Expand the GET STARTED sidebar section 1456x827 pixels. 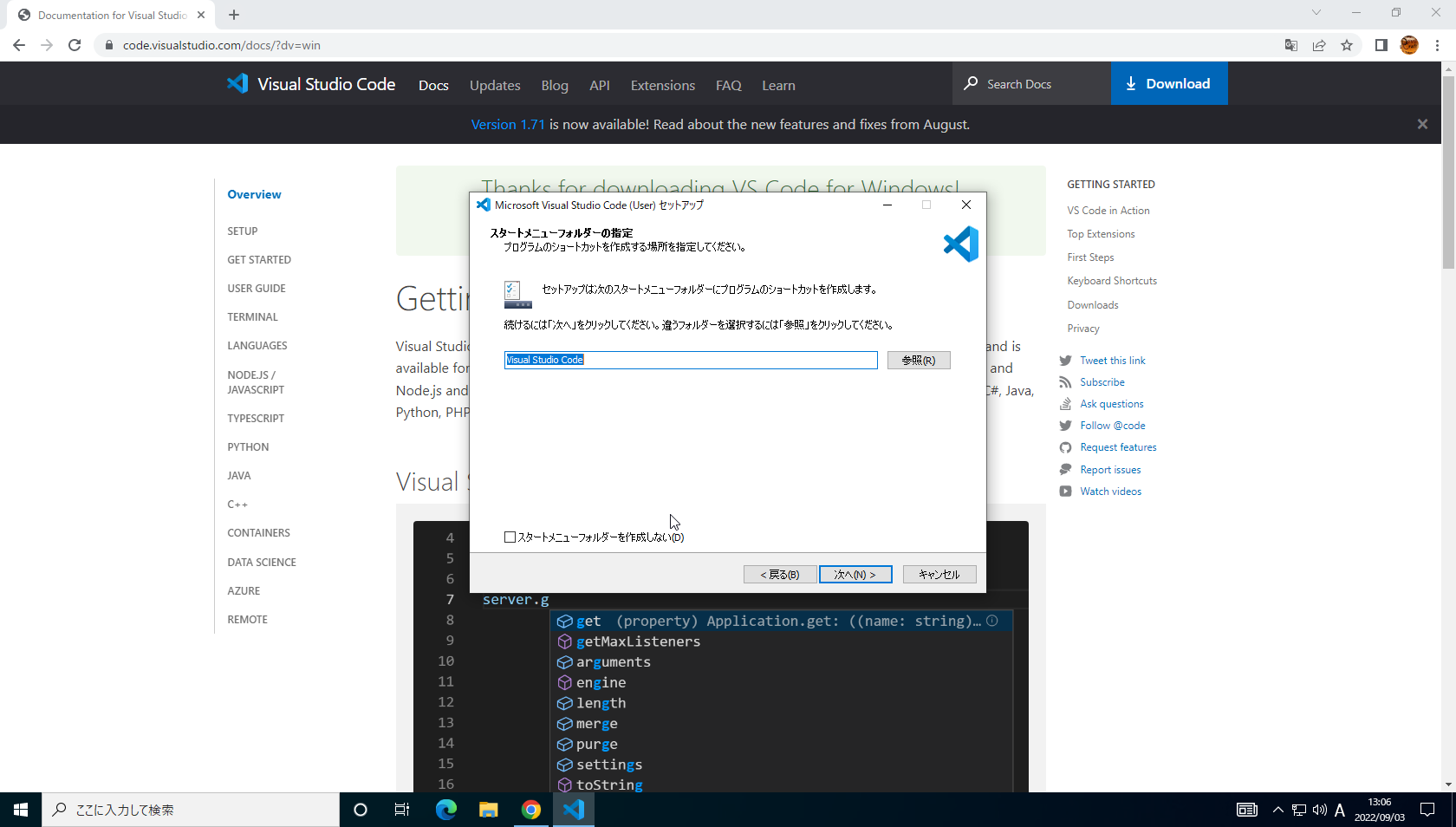259,260
